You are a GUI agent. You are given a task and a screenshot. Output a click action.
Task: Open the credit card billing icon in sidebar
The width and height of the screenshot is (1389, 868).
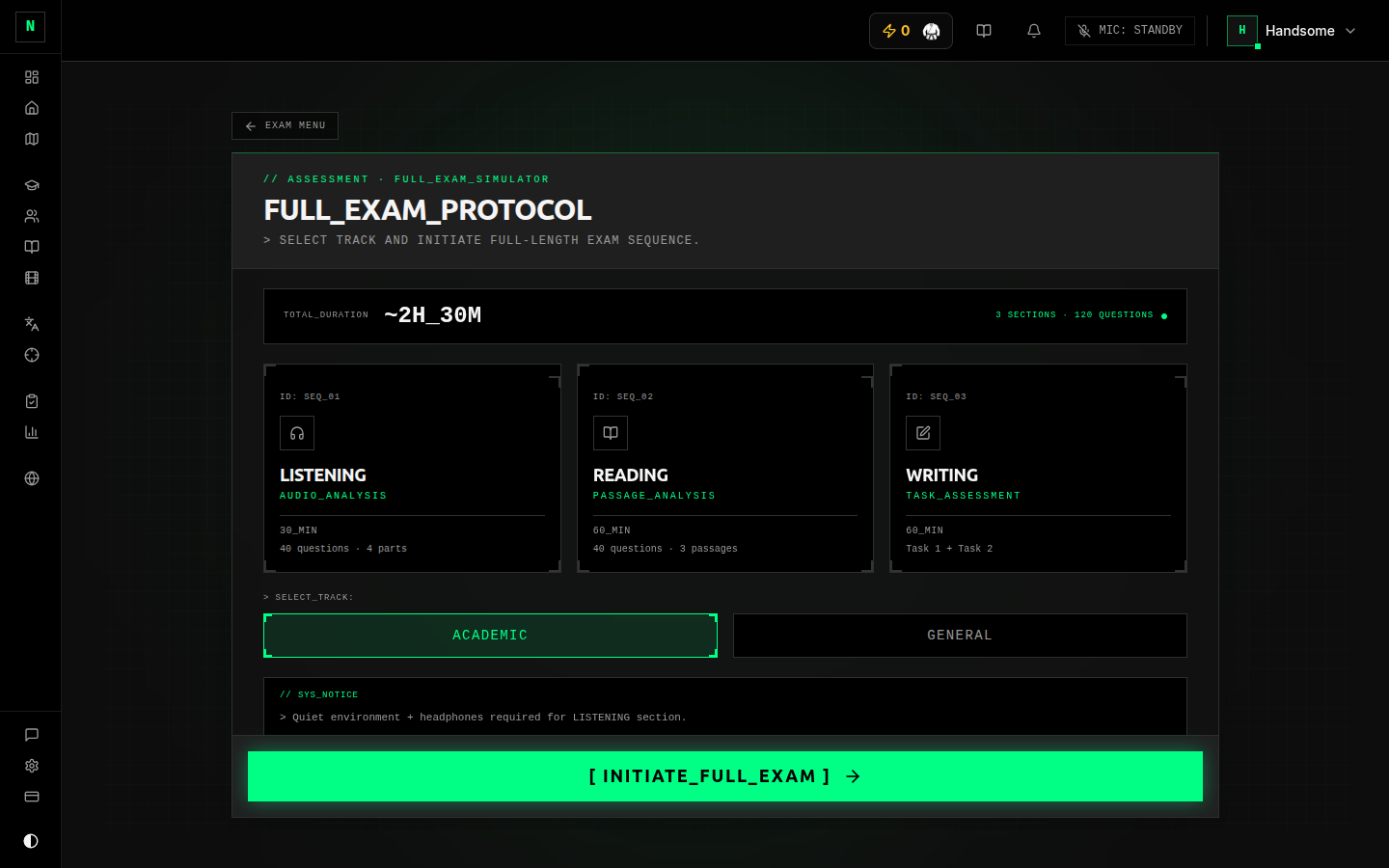32,797
